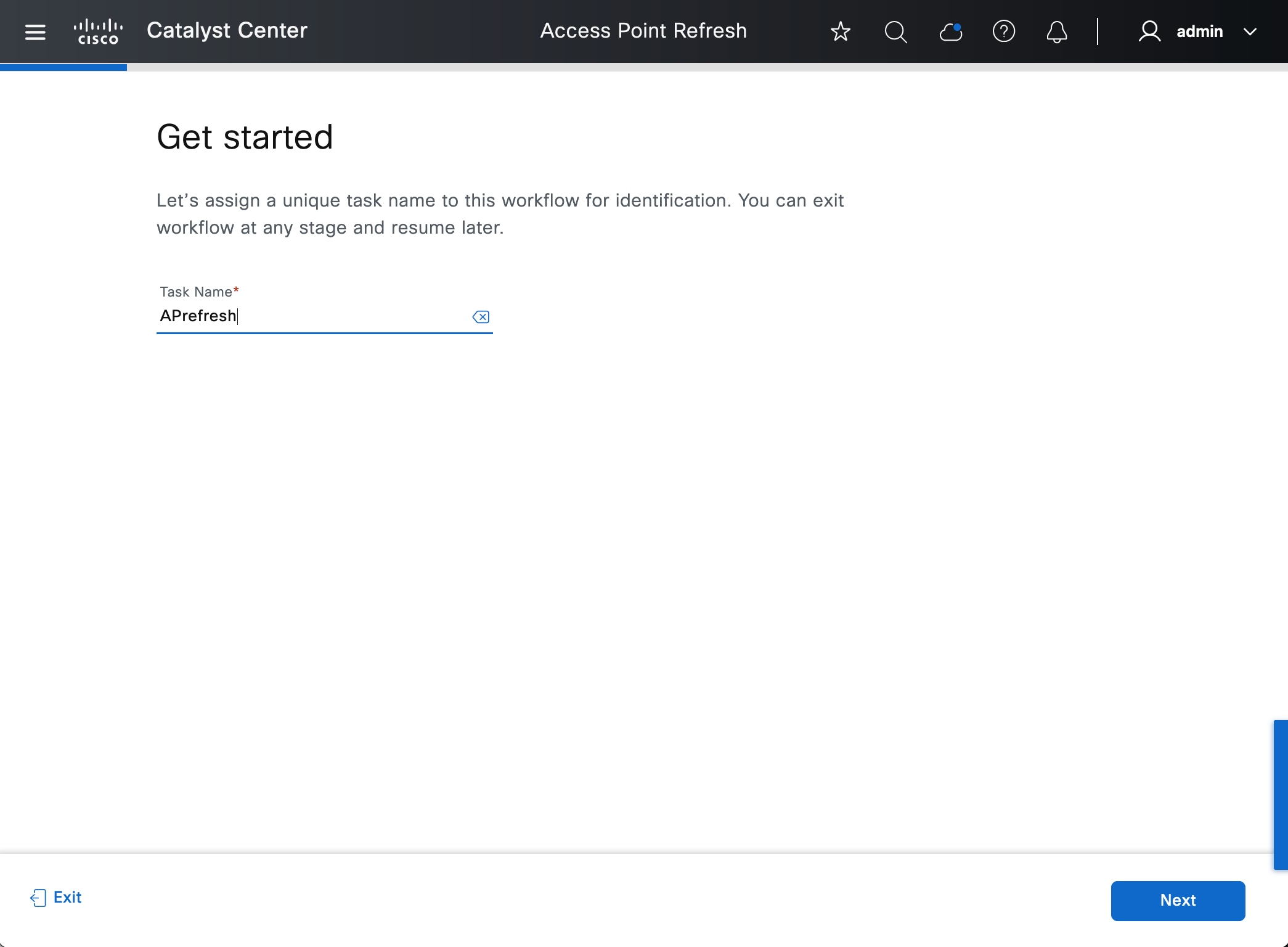Click the Exit door icon
Image resolution: width=1288 pixels, height=947 pixels.
[x=38, y=898]
